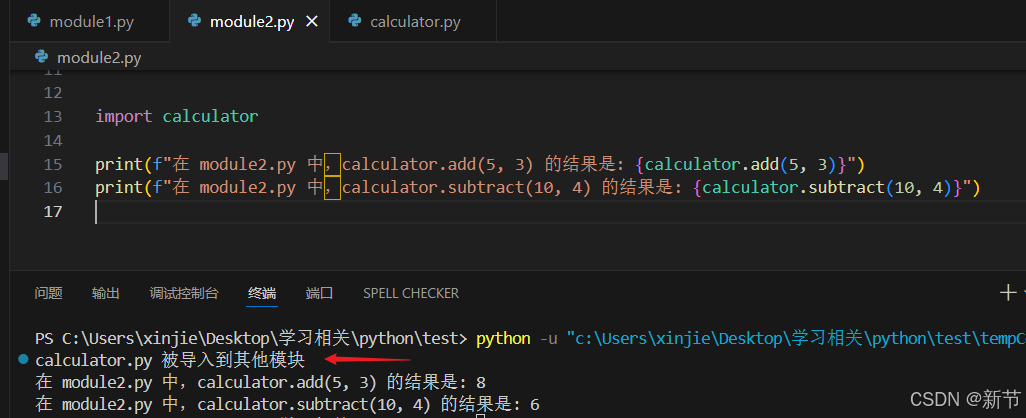The width and height of the screenshot is (1026, 418).
Task: Click blue command status dot in terminal
Action: pyautogui.click(x=24, y=359)
